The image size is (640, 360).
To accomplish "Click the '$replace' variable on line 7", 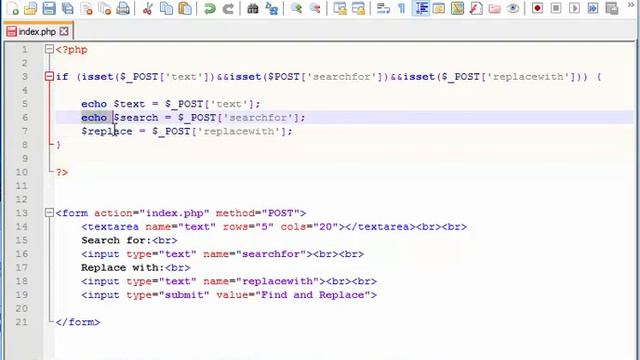I will [x=107, y=131].
